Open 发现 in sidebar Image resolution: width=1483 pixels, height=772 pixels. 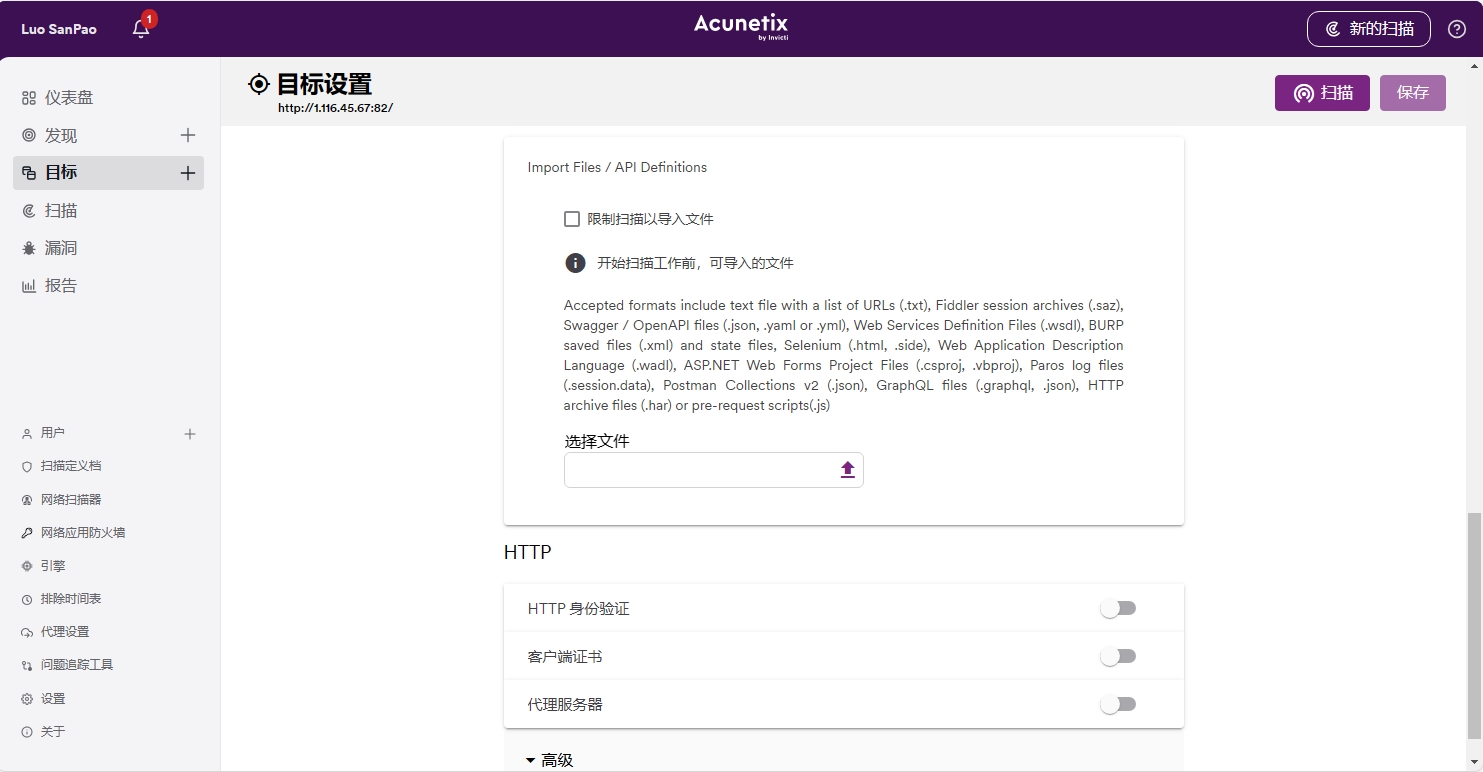61,135
